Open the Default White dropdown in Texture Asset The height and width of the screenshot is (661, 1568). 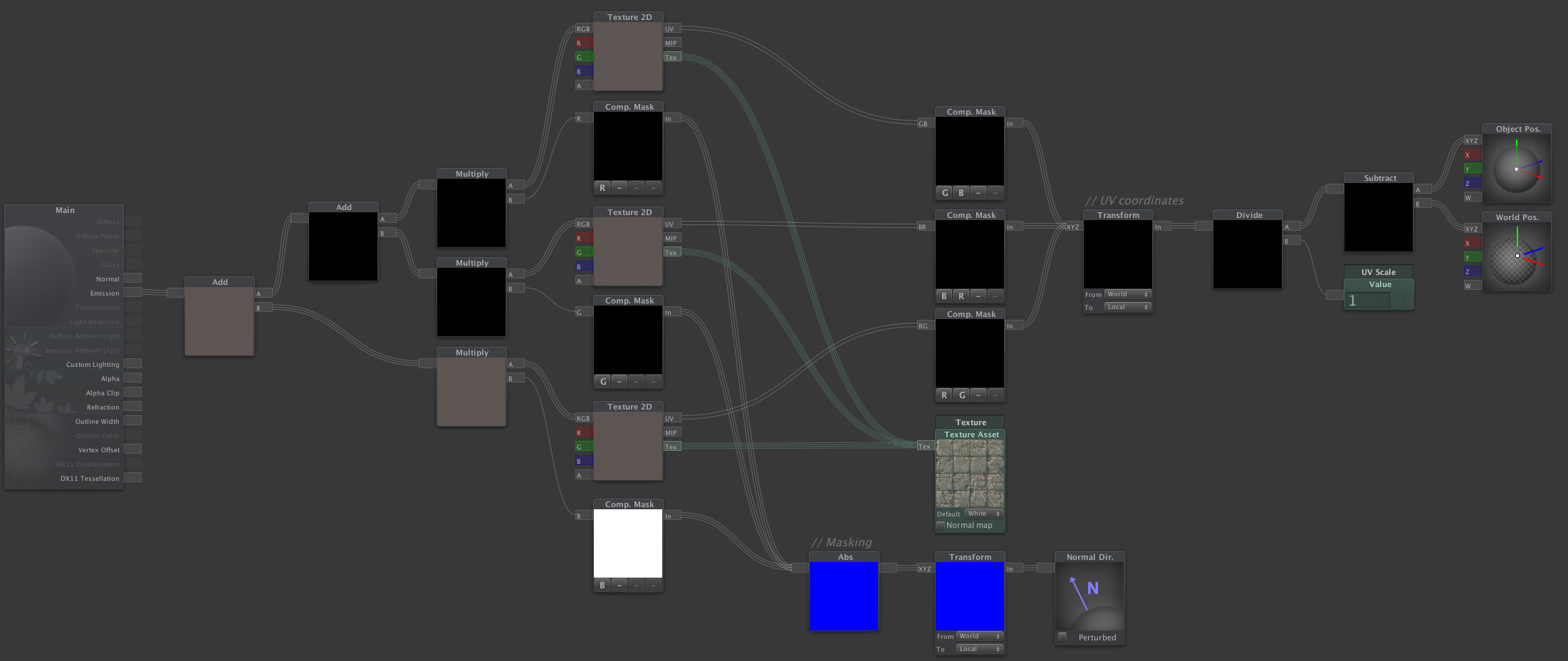(984, 514)
